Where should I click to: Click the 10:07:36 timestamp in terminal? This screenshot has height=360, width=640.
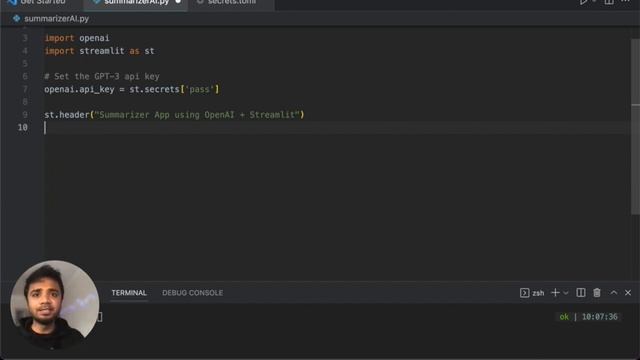point(600,317)
